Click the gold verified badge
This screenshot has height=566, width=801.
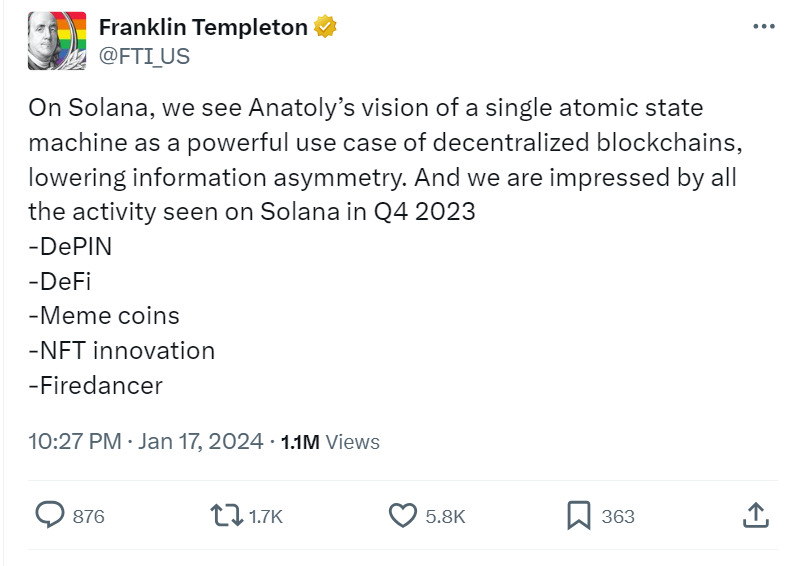click(325, 27)
